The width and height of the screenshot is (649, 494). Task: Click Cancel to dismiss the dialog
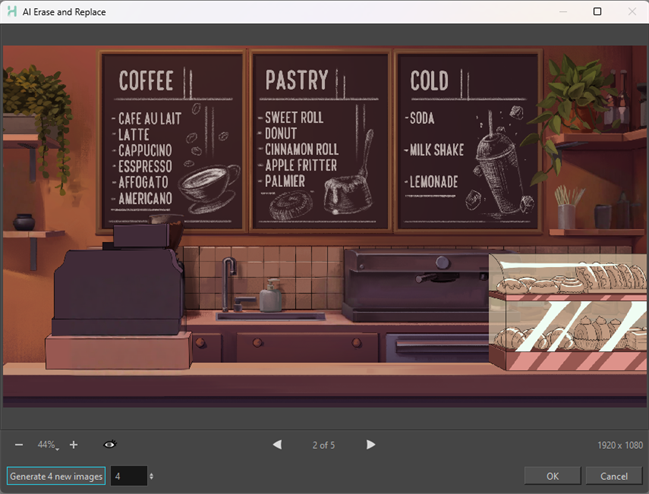point(613,476)
